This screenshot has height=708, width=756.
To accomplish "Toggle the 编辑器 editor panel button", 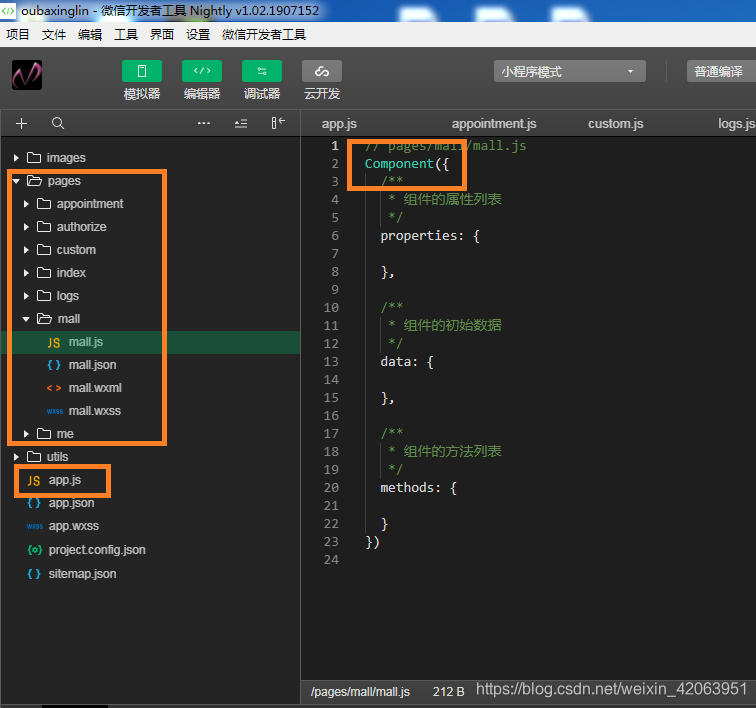I will point(202,71).
